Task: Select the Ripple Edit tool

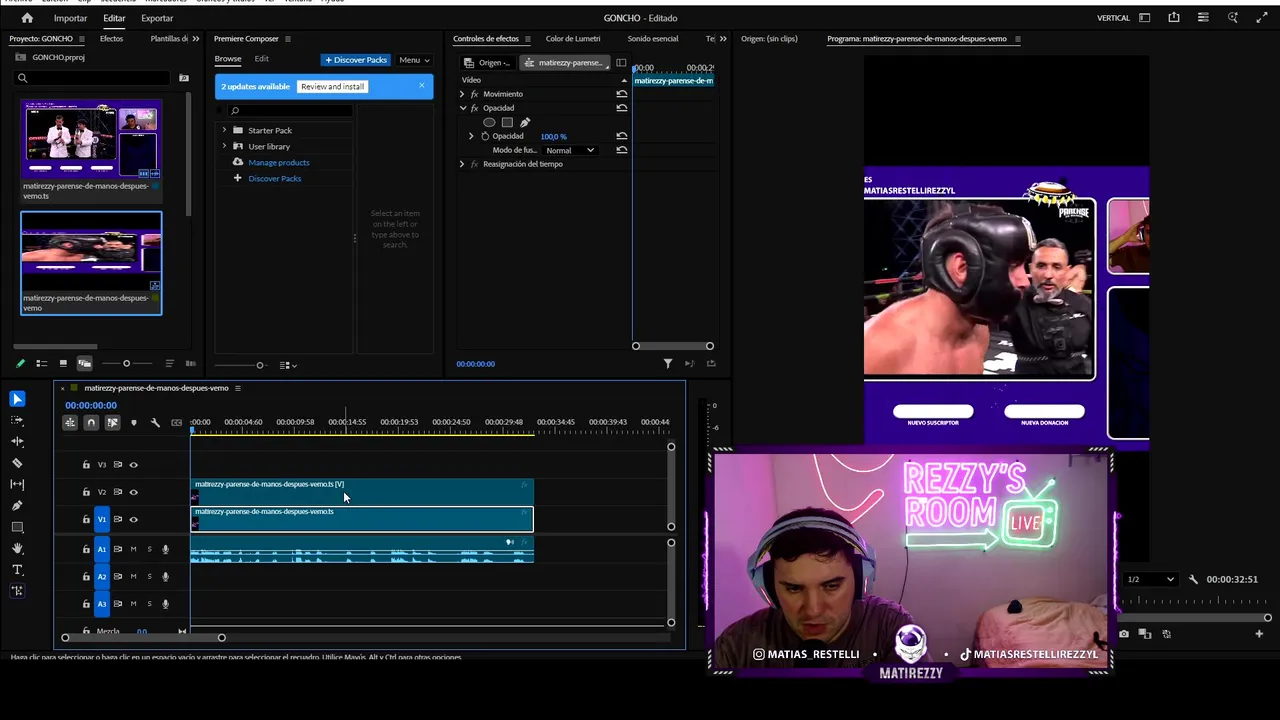Action: click(x=17, y=441)
